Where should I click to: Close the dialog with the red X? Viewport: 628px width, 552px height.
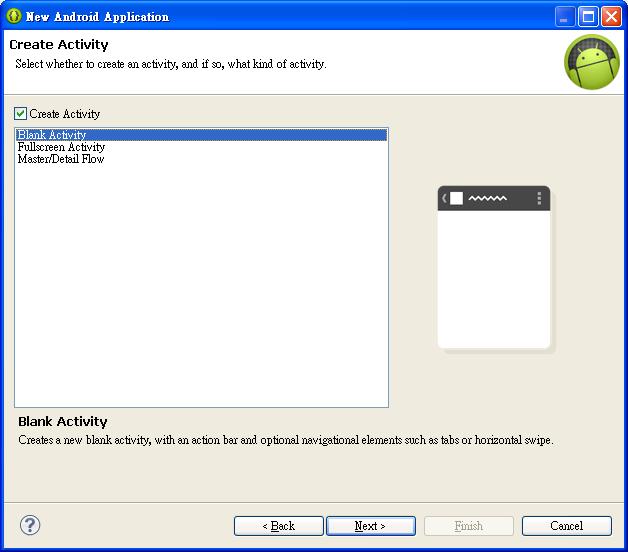click(x=611, y=17)
